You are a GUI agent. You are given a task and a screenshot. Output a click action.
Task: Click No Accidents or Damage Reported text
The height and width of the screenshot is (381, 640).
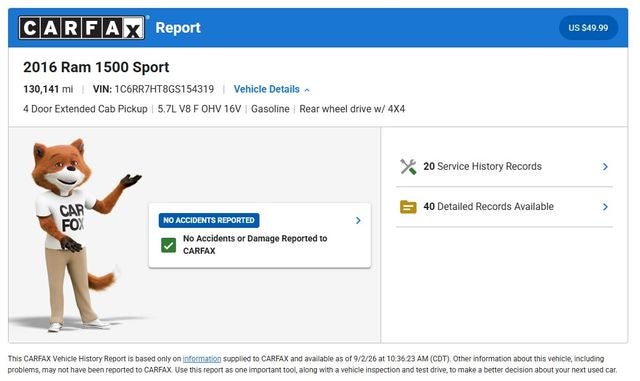[255, 245]
